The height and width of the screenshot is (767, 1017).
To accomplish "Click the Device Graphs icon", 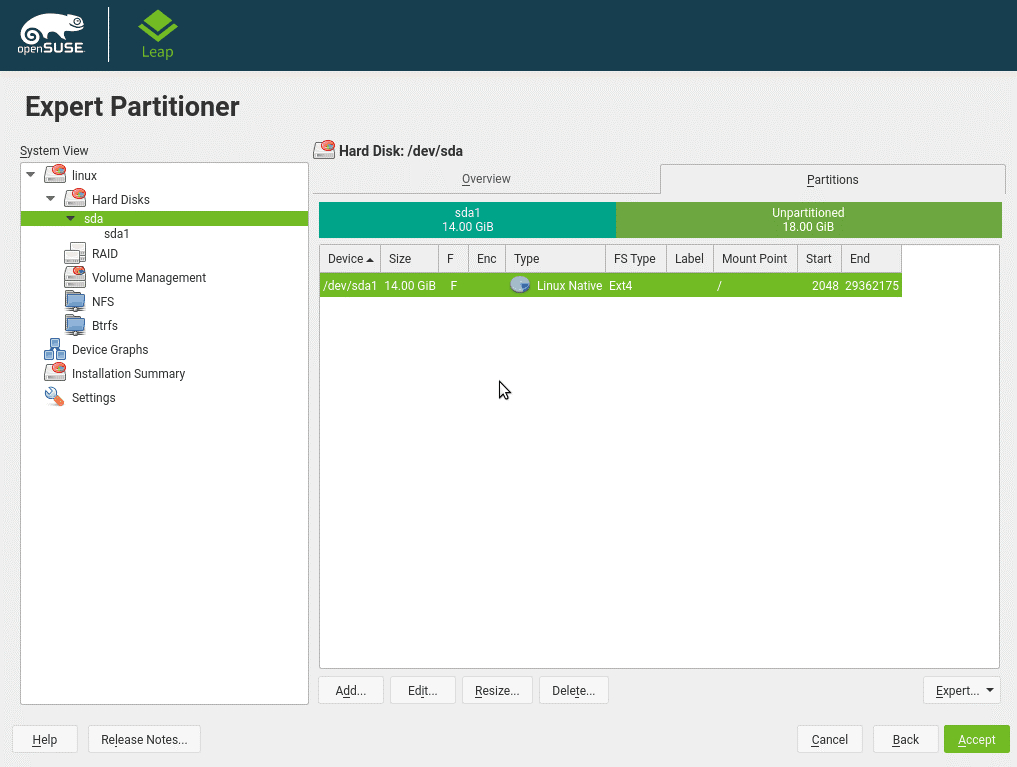I will point(55,349).
